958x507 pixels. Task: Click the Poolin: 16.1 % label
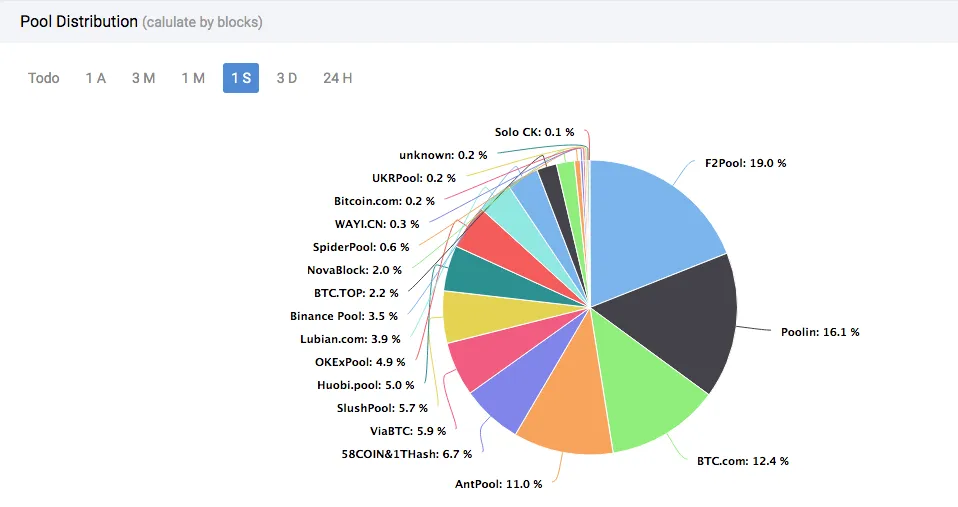(820, 332)
